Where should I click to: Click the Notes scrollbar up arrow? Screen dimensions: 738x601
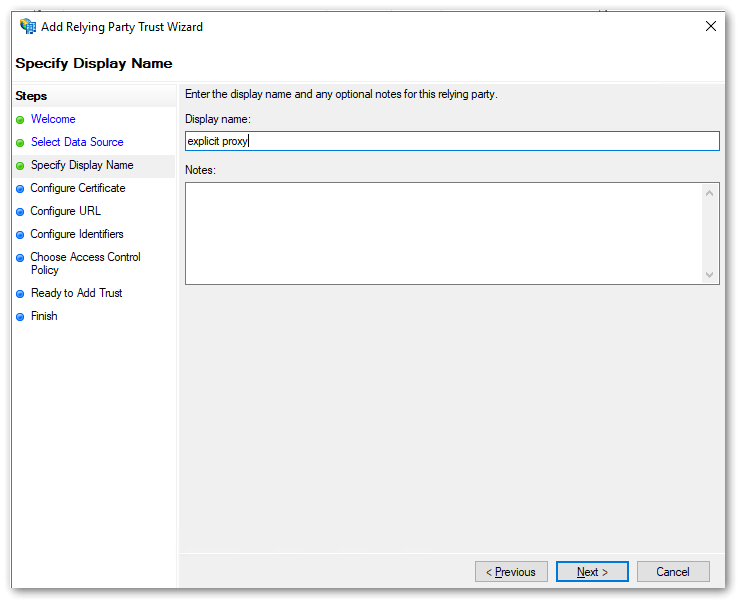pyautogui.click(x=710, y=193)
